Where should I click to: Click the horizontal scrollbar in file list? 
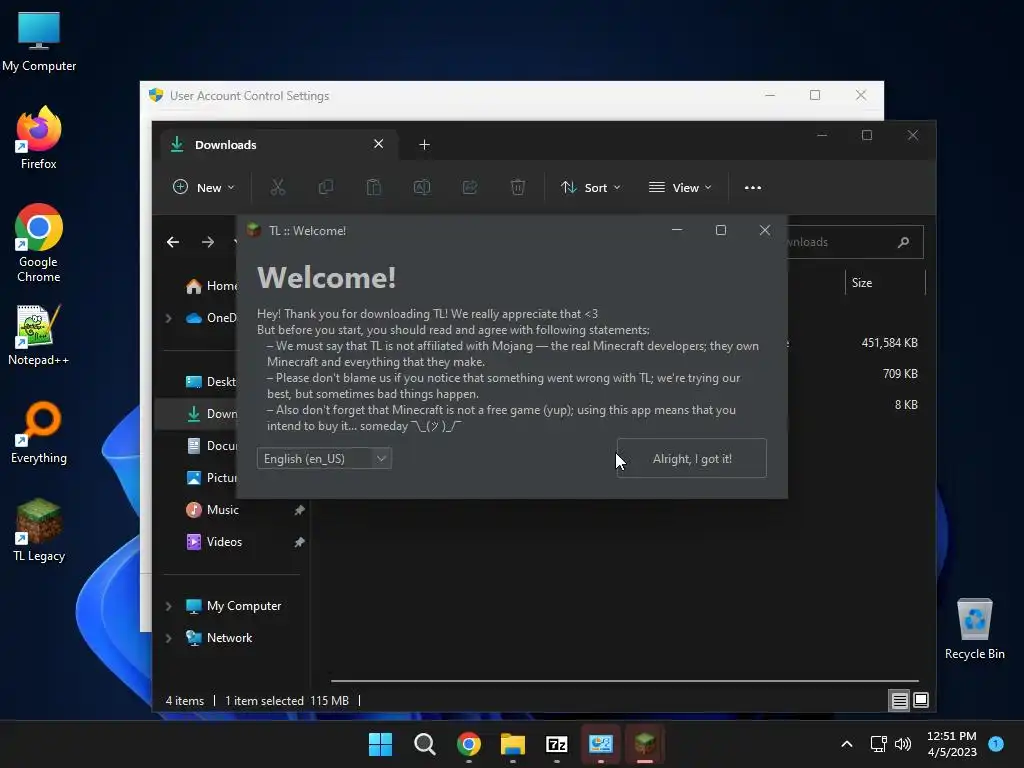click(624, 680)
